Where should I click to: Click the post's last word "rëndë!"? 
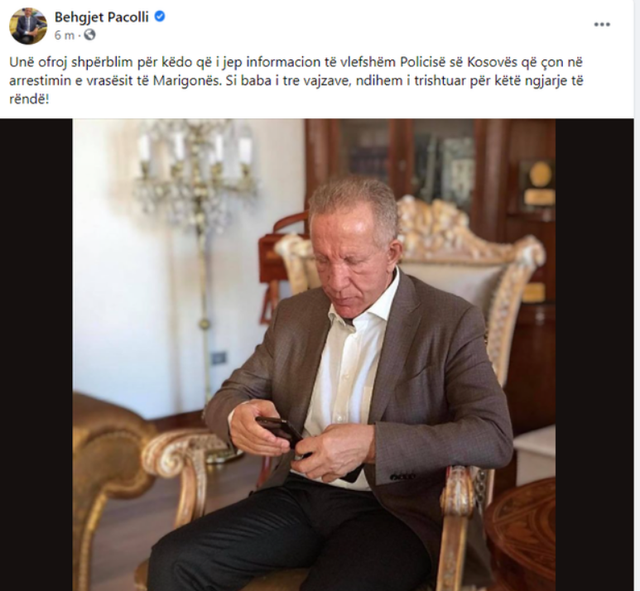pos(29,99)
